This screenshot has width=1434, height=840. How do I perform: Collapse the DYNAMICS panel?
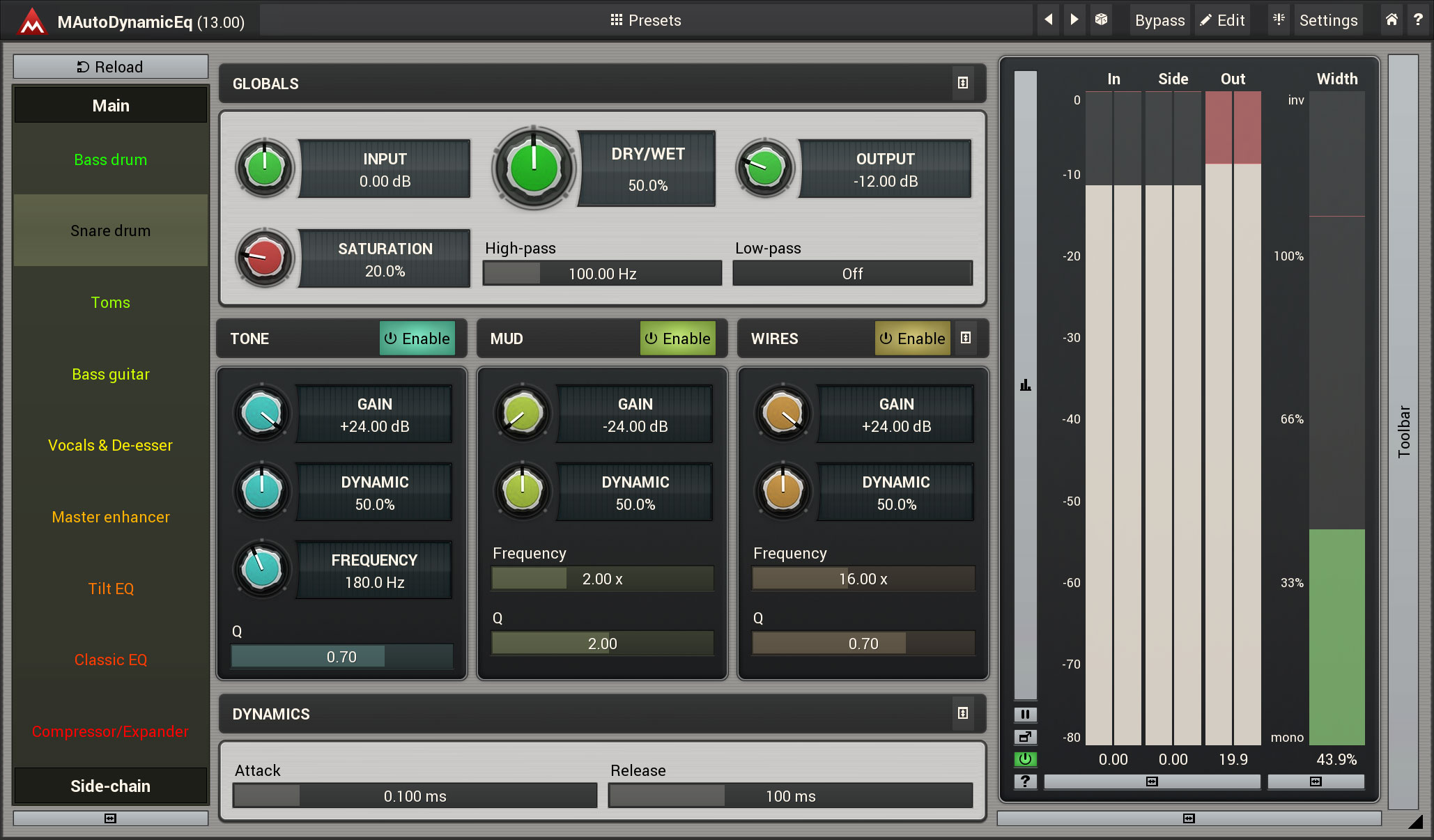tap(962, 713)
